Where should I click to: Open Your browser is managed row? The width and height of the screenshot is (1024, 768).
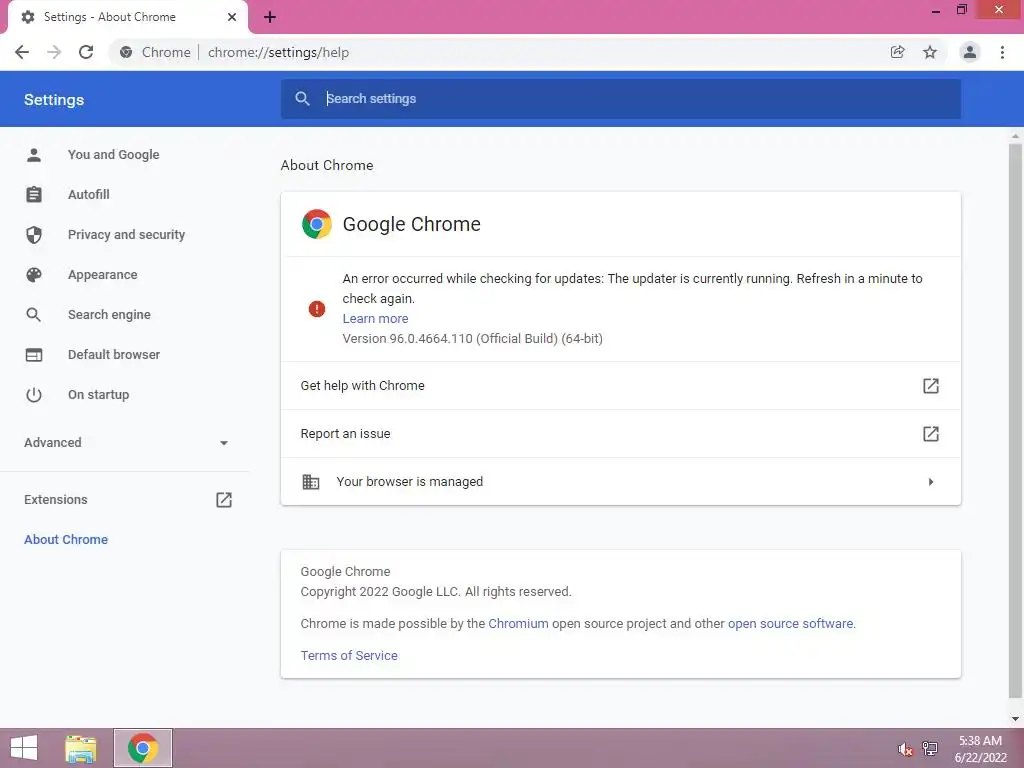[x=620, y=482]
